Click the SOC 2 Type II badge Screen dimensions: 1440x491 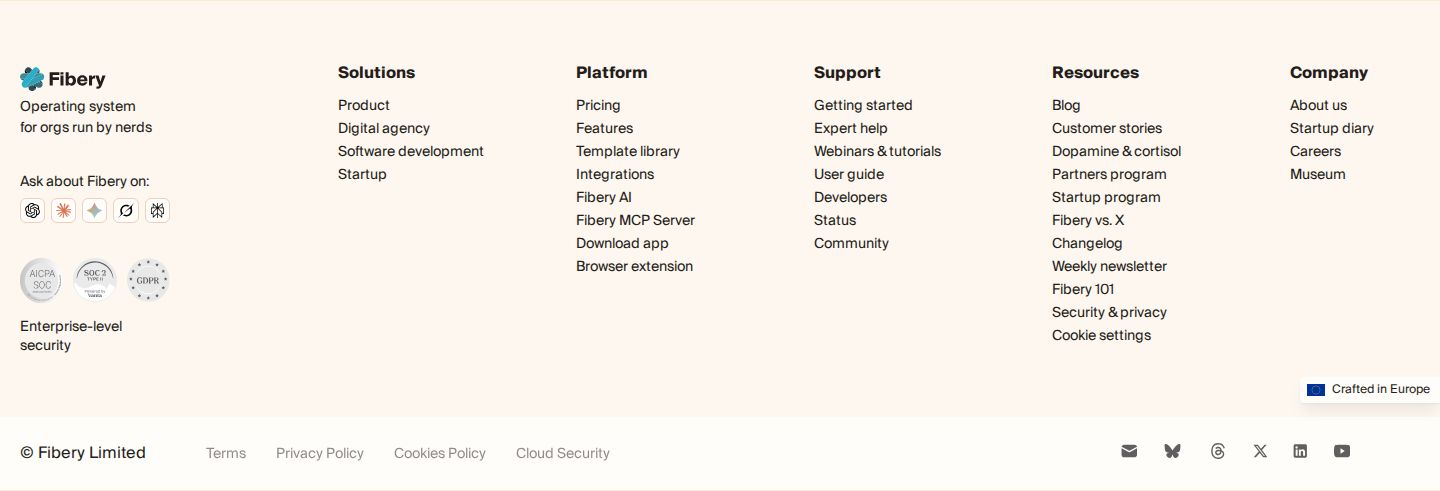pyautogui.click(x=95, y=280)
